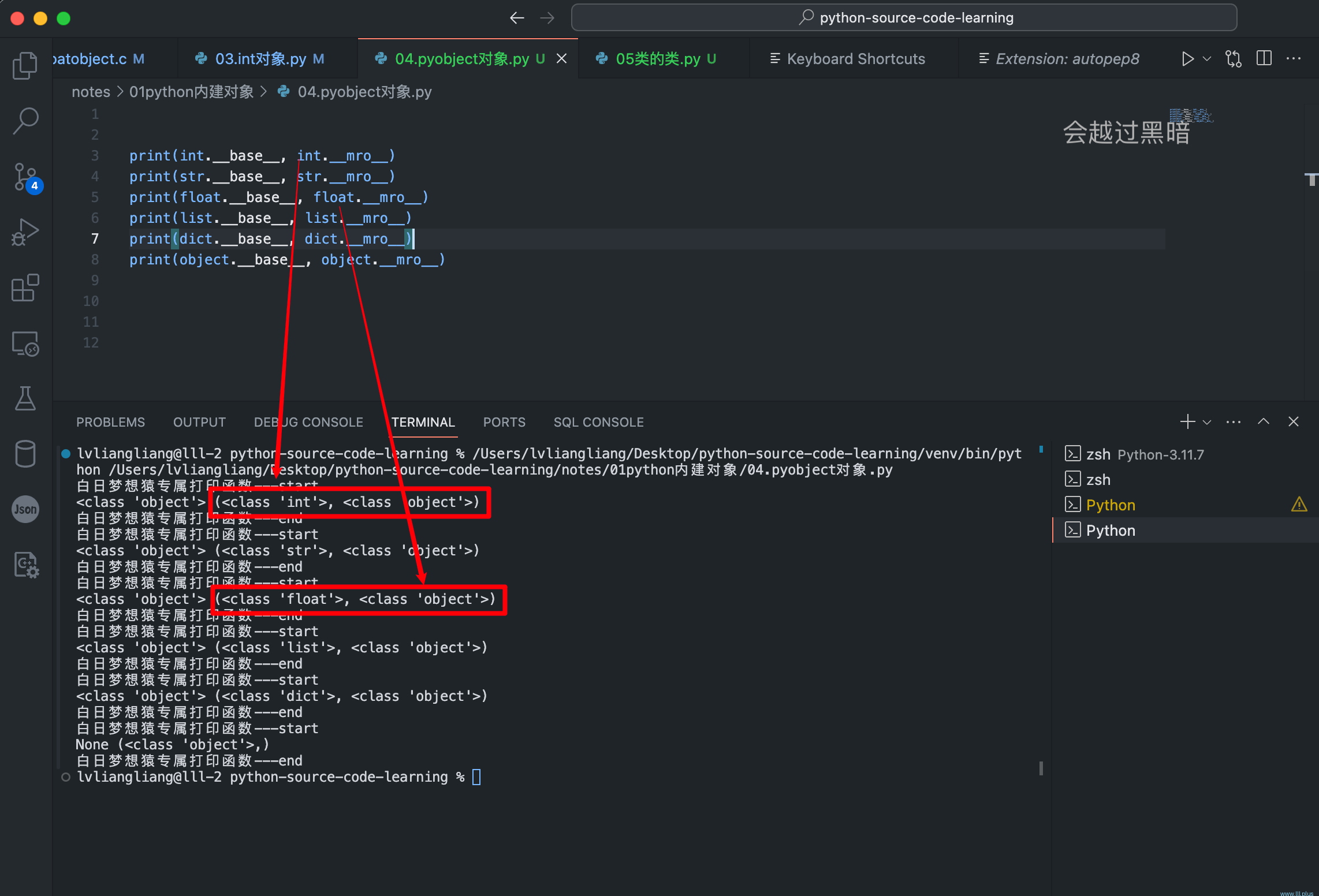1319x896 pixels.
Task: Click the notes breadcrumb segment
Action: tap(91, 92)
